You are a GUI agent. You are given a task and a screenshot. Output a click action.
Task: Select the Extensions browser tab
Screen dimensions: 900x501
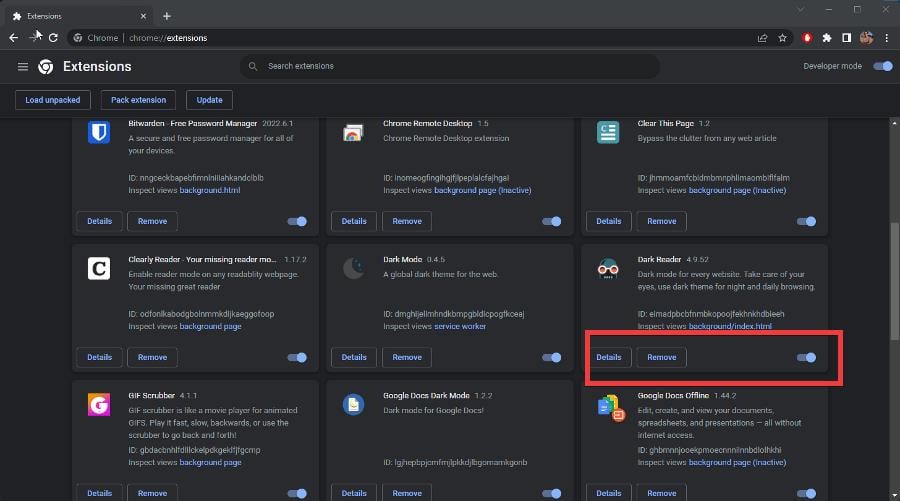(x=77, y=16)
